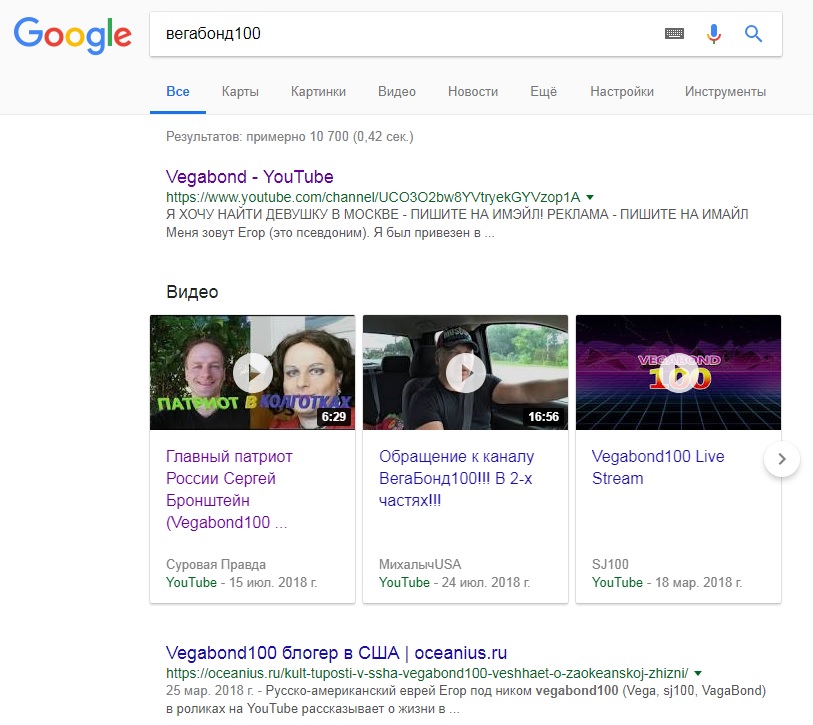Image resolution: width=813 pixels, height=725 pixels.
Task: Play the 16:56 car video thumbnail
Action: click(x=465, y=372)
